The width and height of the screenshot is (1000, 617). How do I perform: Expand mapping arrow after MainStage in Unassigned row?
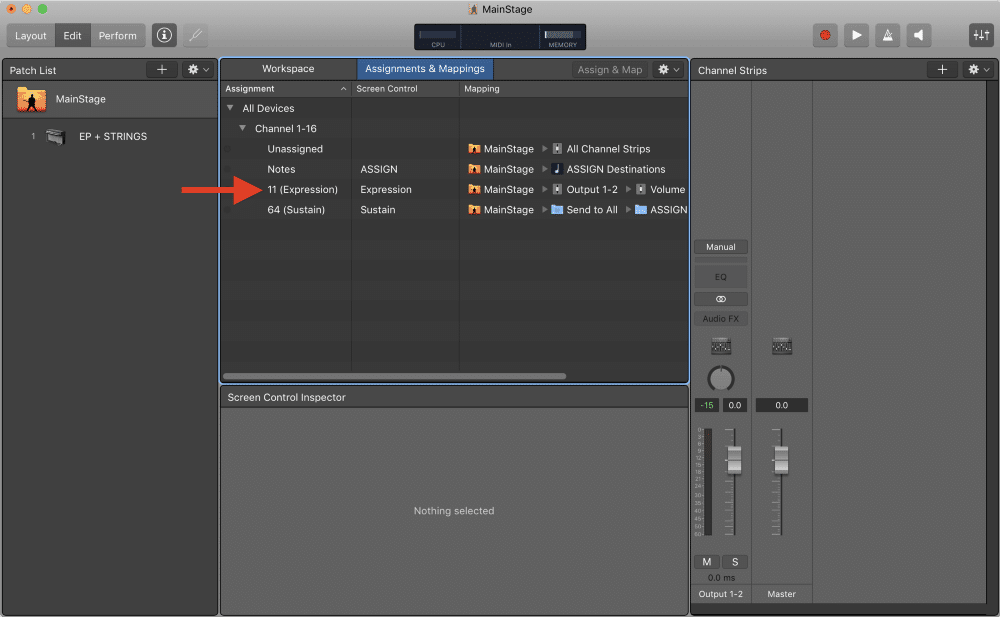545,149
